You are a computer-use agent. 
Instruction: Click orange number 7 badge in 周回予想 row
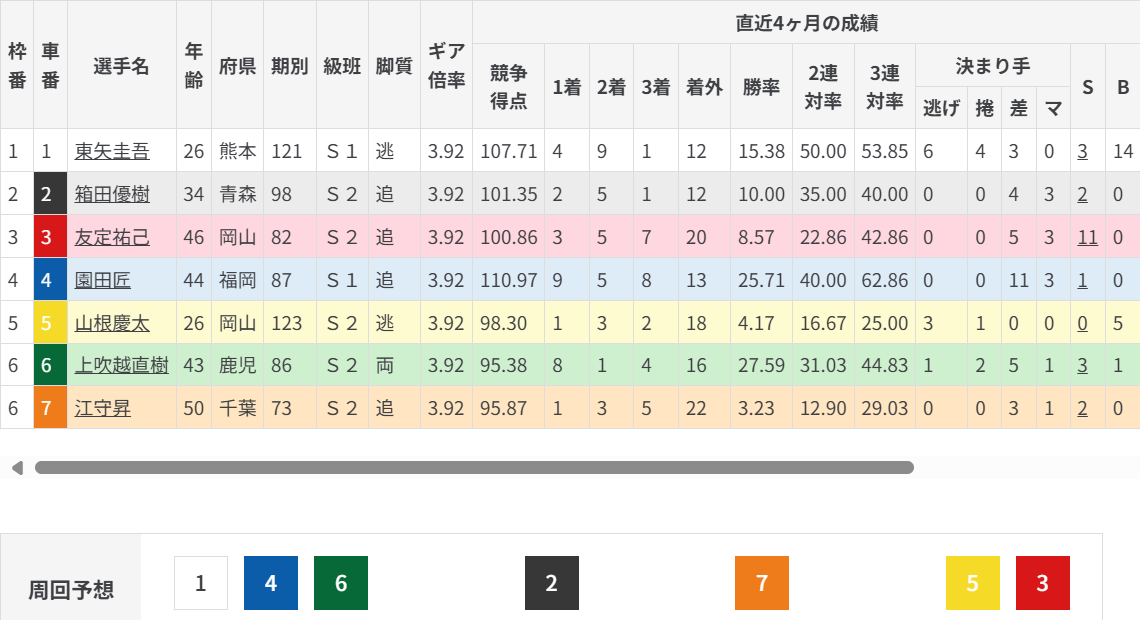point(762,583)
